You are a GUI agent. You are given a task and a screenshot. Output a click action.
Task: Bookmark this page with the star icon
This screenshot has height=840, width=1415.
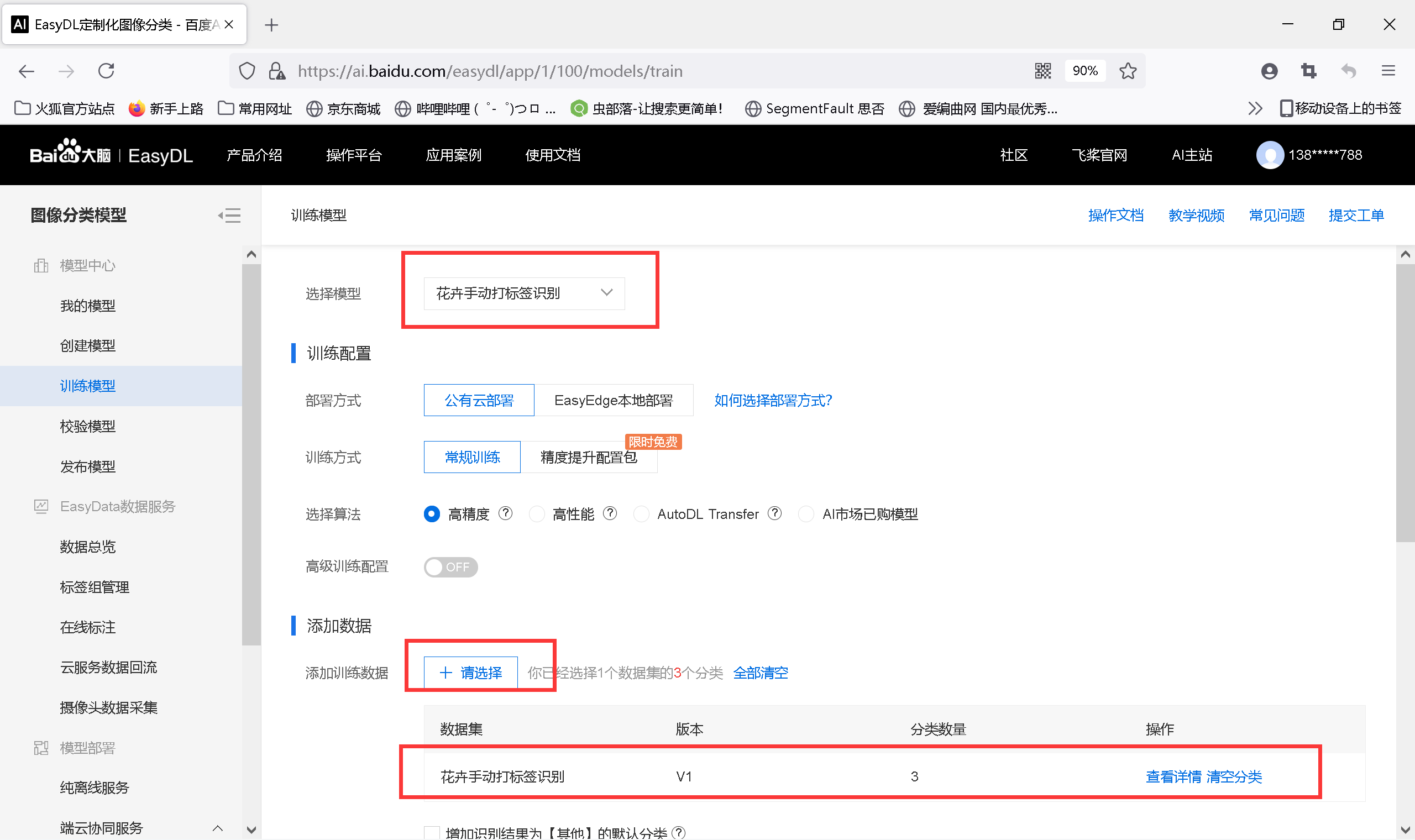[1128, 71]
